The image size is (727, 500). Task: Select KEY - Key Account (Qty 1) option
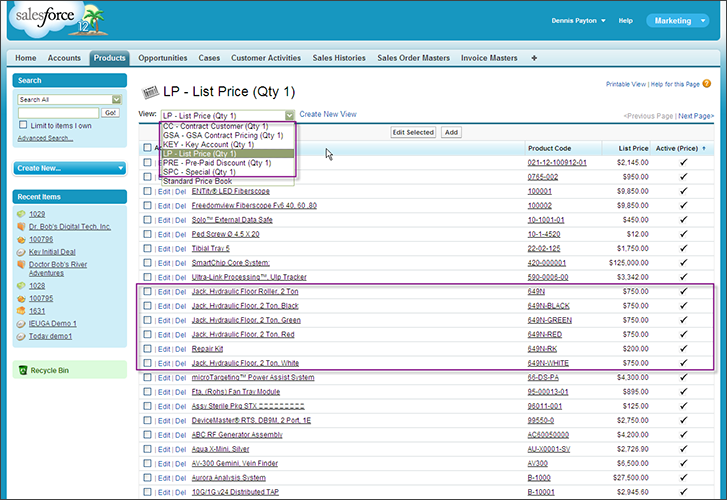coord(209,145)
